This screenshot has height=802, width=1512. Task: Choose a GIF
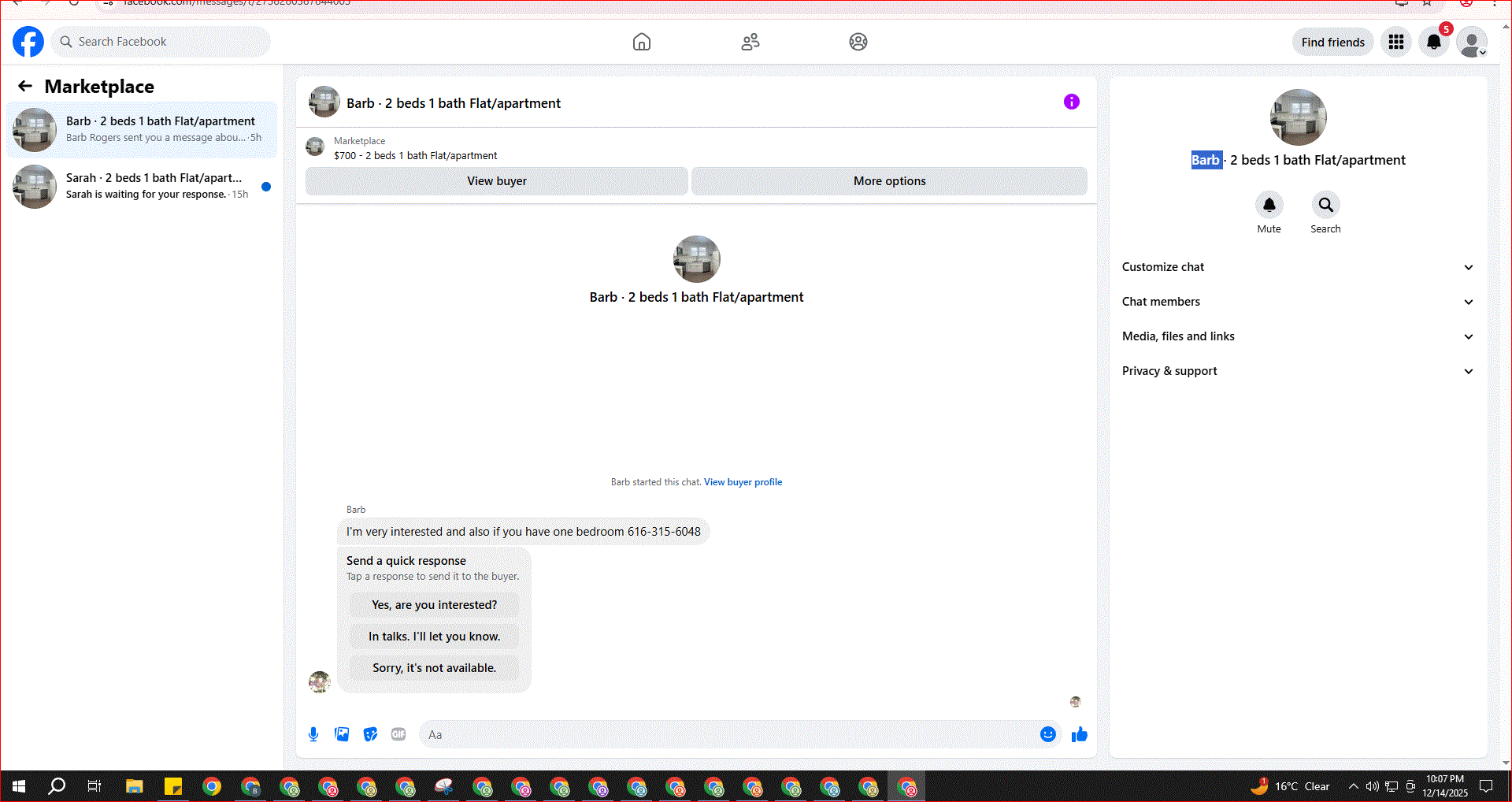point(398,734)
